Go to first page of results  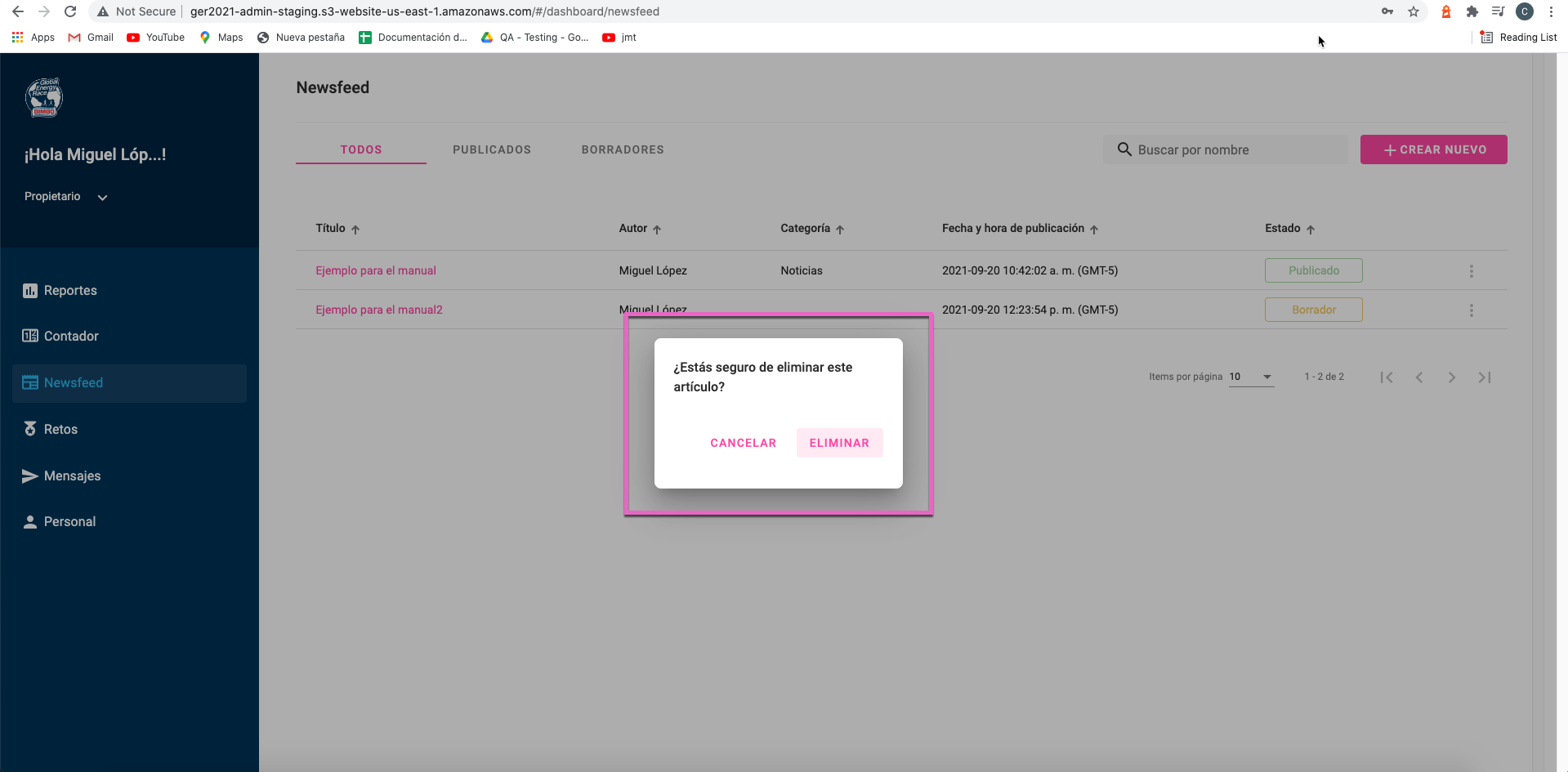pyautogui.click(x=1387, y=377)
